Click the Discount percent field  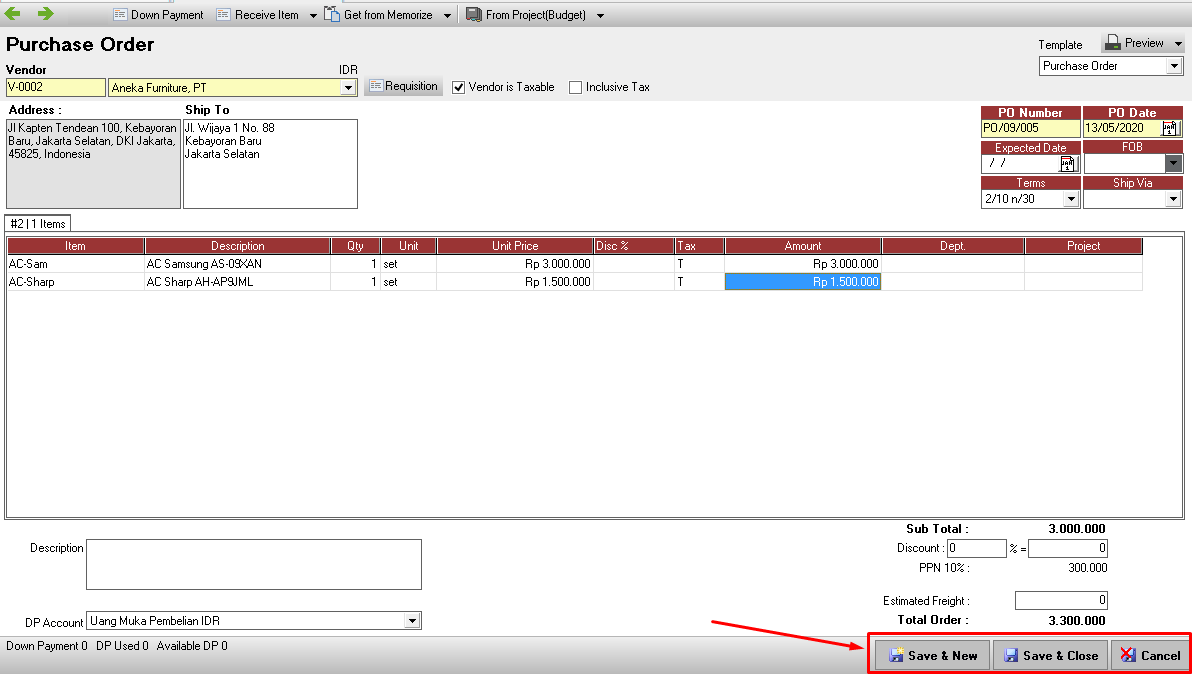pyautogui.click(x=977, y=548)
